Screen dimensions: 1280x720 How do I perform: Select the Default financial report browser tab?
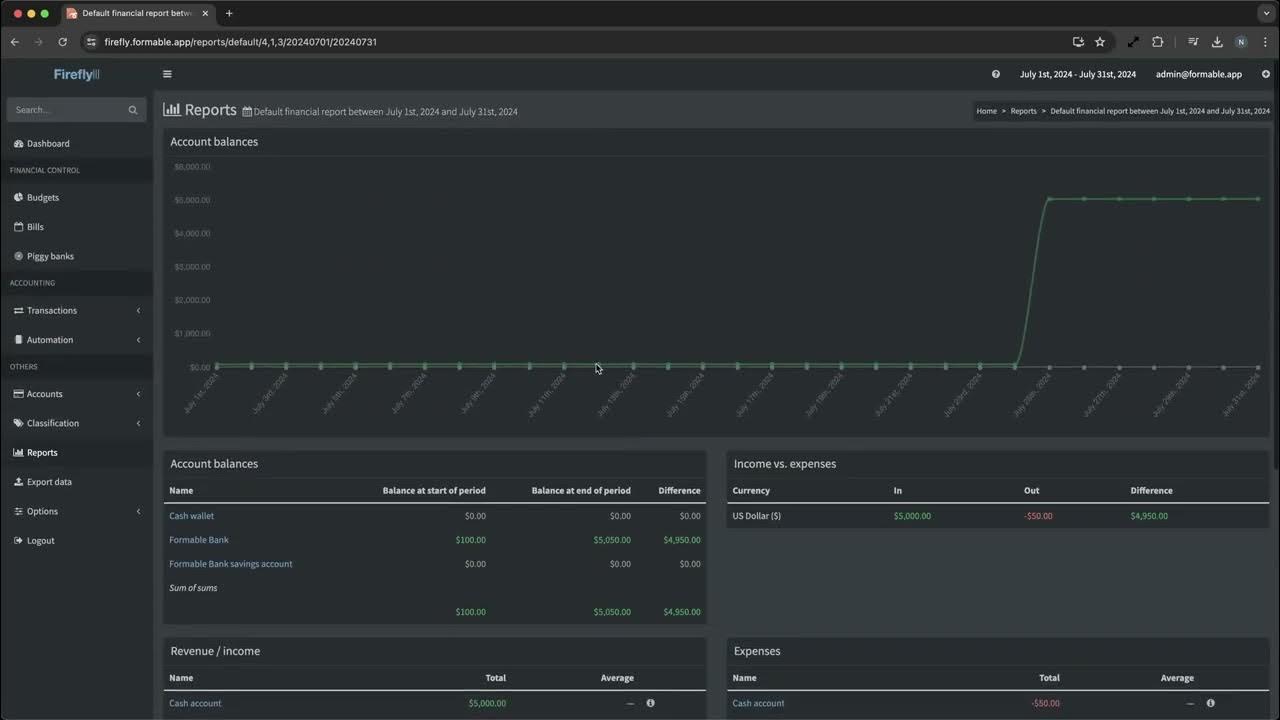pos(137,13)
